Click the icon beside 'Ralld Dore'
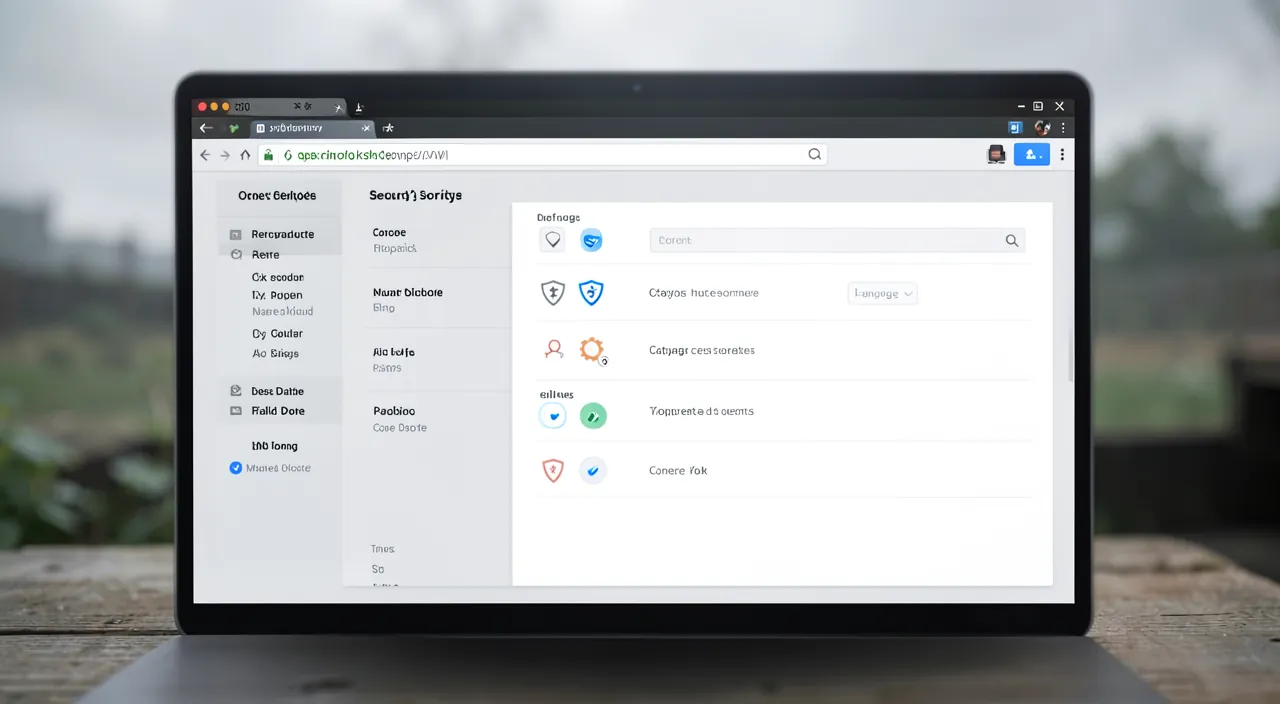Viewport: 1280px width, 704px height. [x=236, y=411]
